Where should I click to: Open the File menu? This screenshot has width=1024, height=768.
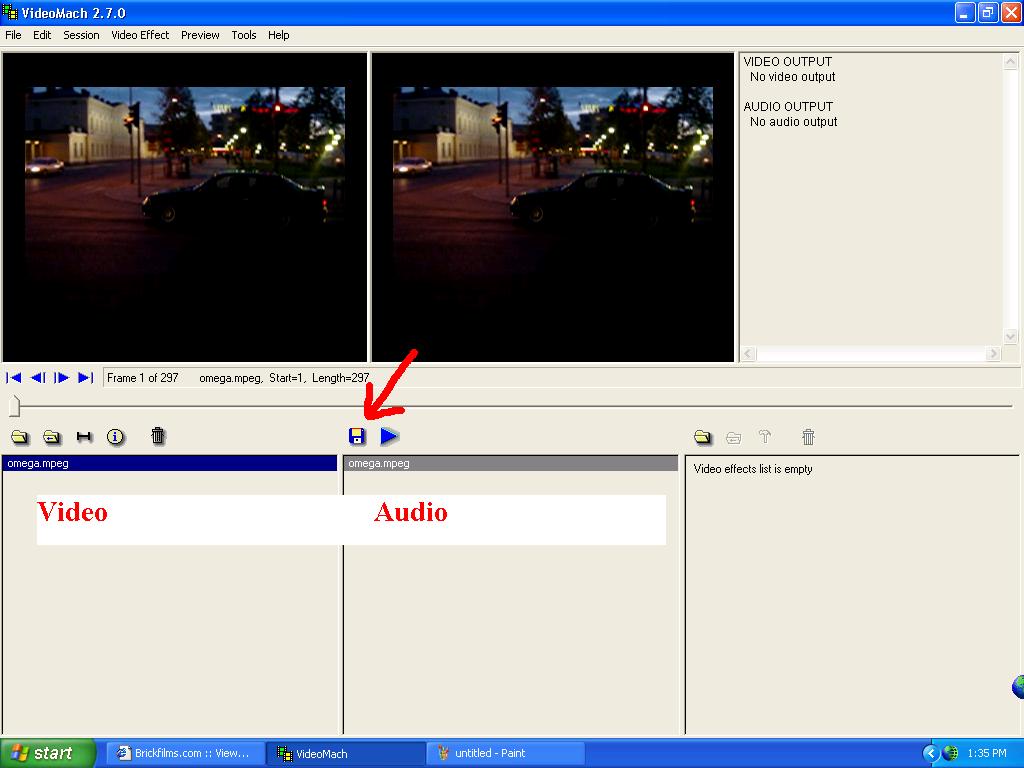click(x=13, y=35)
